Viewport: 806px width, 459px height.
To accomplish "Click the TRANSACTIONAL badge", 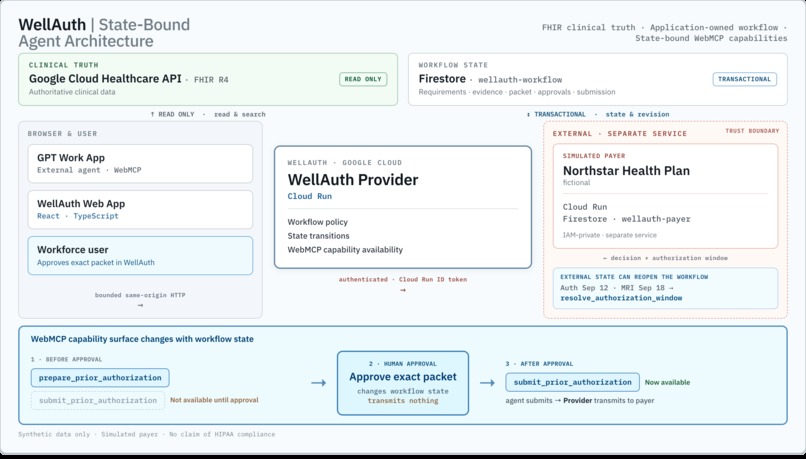I will tap(744, 79).
